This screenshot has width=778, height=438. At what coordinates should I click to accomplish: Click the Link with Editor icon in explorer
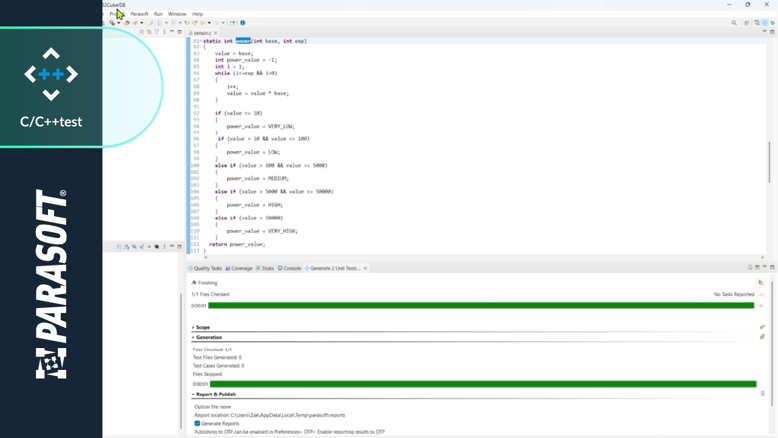pyautogui.click(x=149, y=32)
